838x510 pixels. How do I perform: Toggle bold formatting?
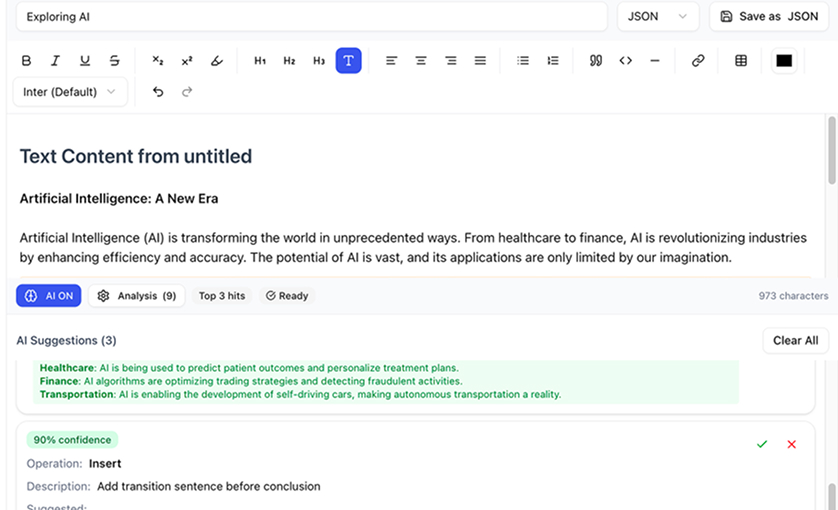(26, 61)
